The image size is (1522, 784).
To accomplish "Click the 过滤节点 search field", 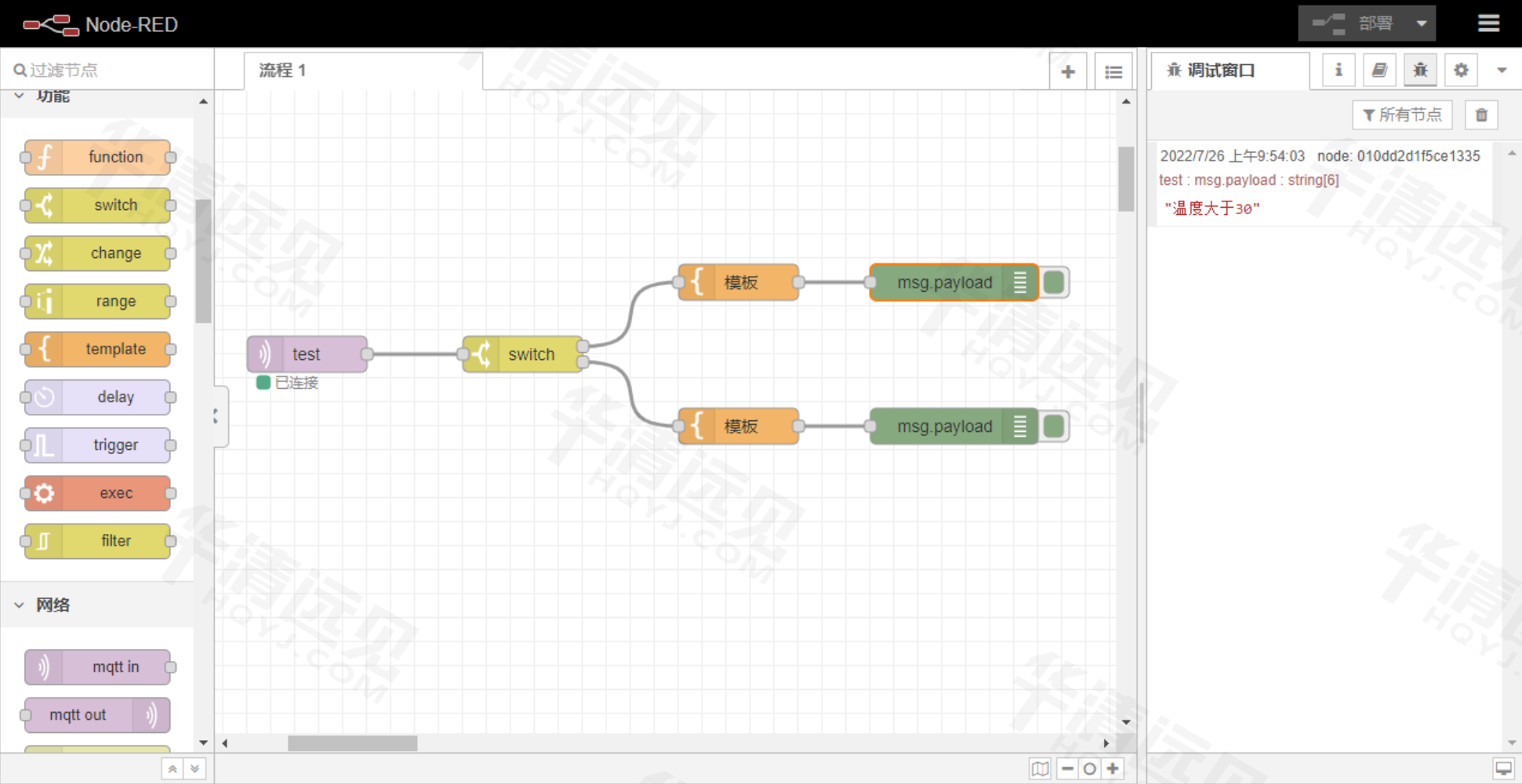I will [x=110, y=71].
